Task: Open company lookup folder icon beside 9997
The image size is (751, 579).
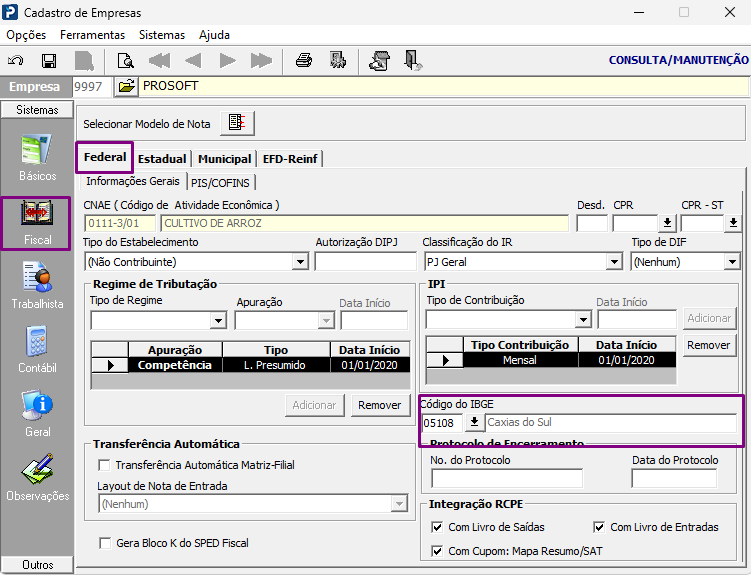Action: [x=126, y=86]
